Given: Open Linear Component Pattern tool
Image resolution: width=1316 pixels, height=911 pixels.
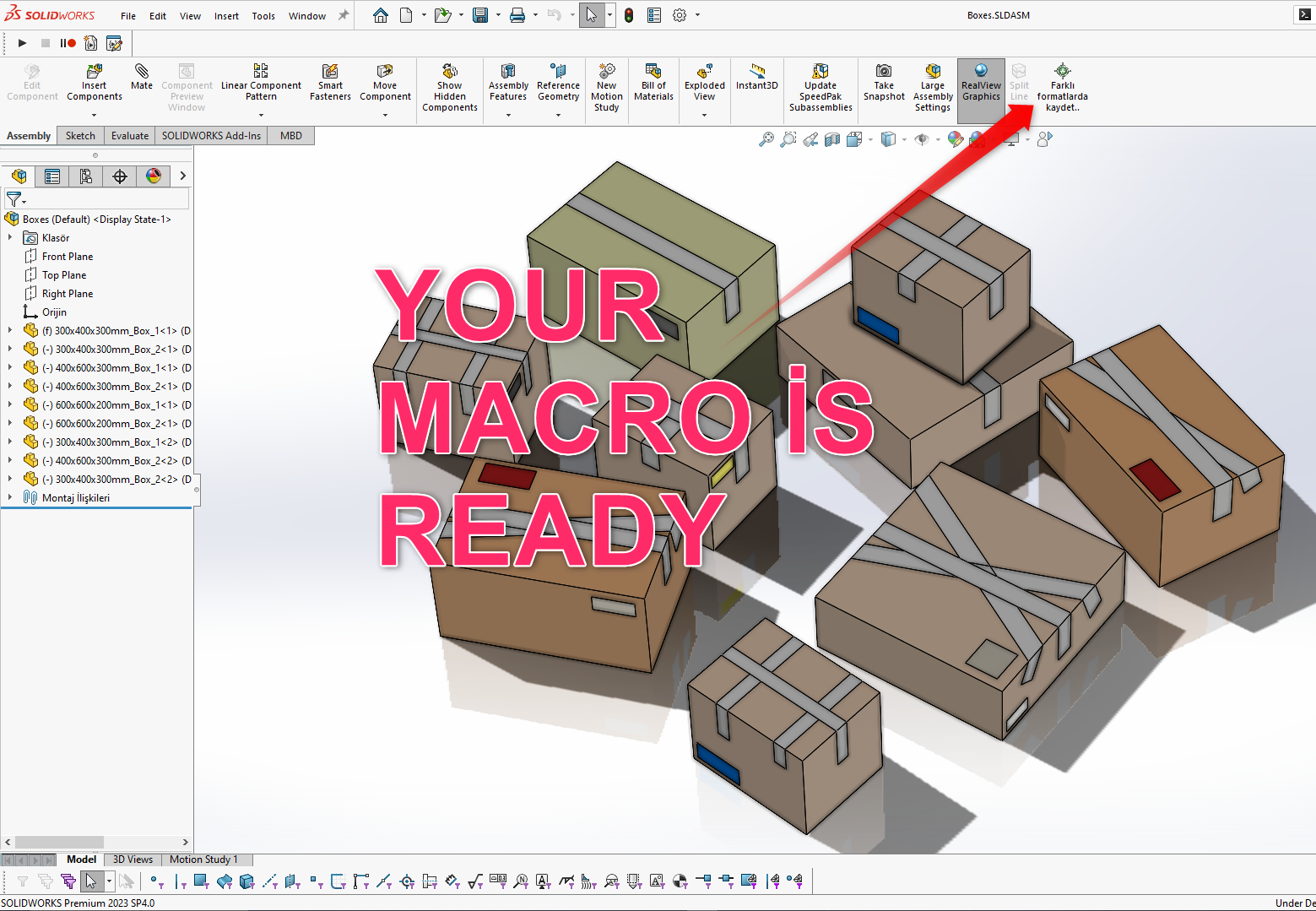Looking at the screenshot, I should (x=261, y=83).
